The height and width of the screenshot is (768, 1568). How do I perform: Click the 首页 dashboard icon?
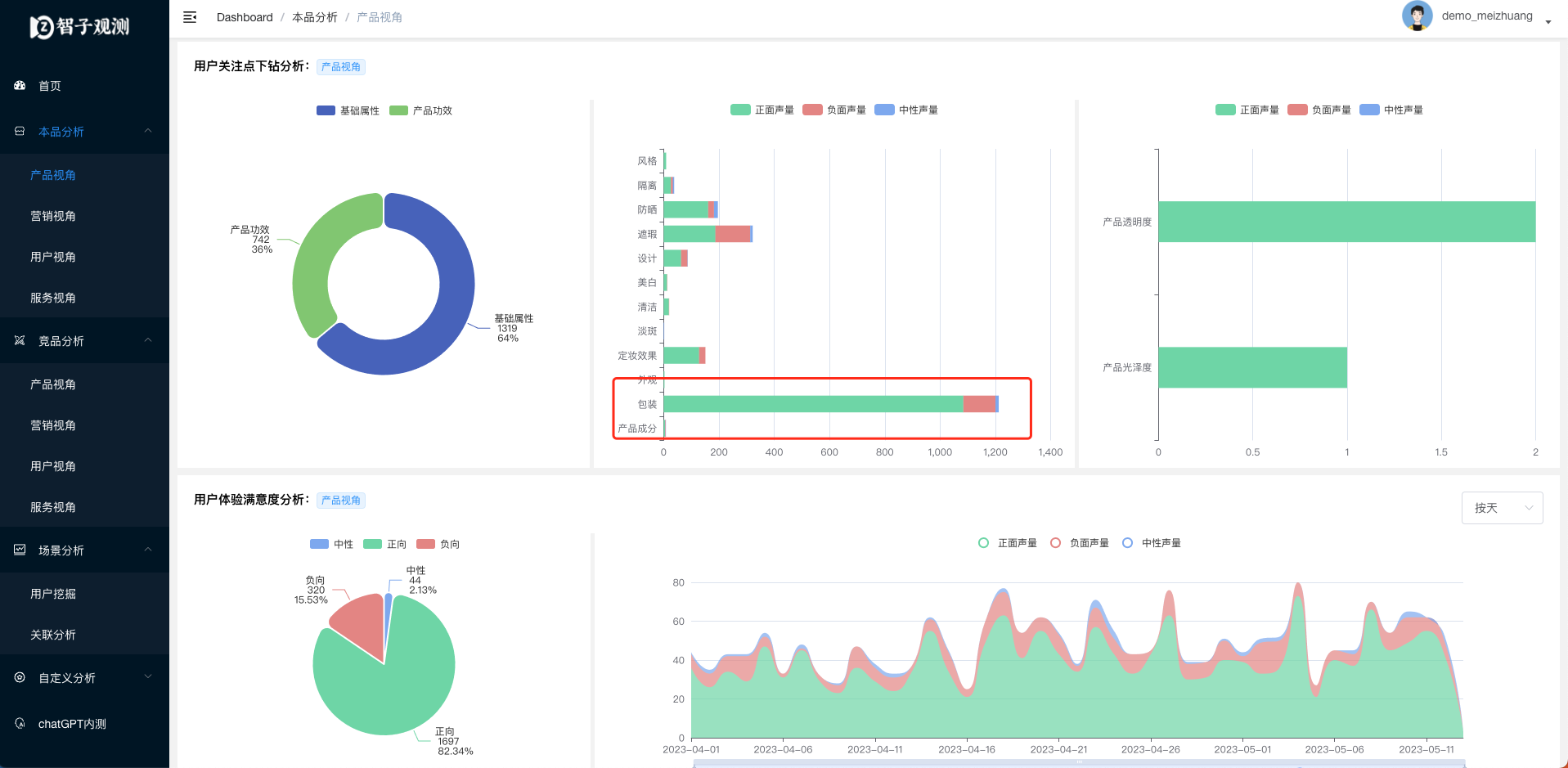tap(20, 85)
